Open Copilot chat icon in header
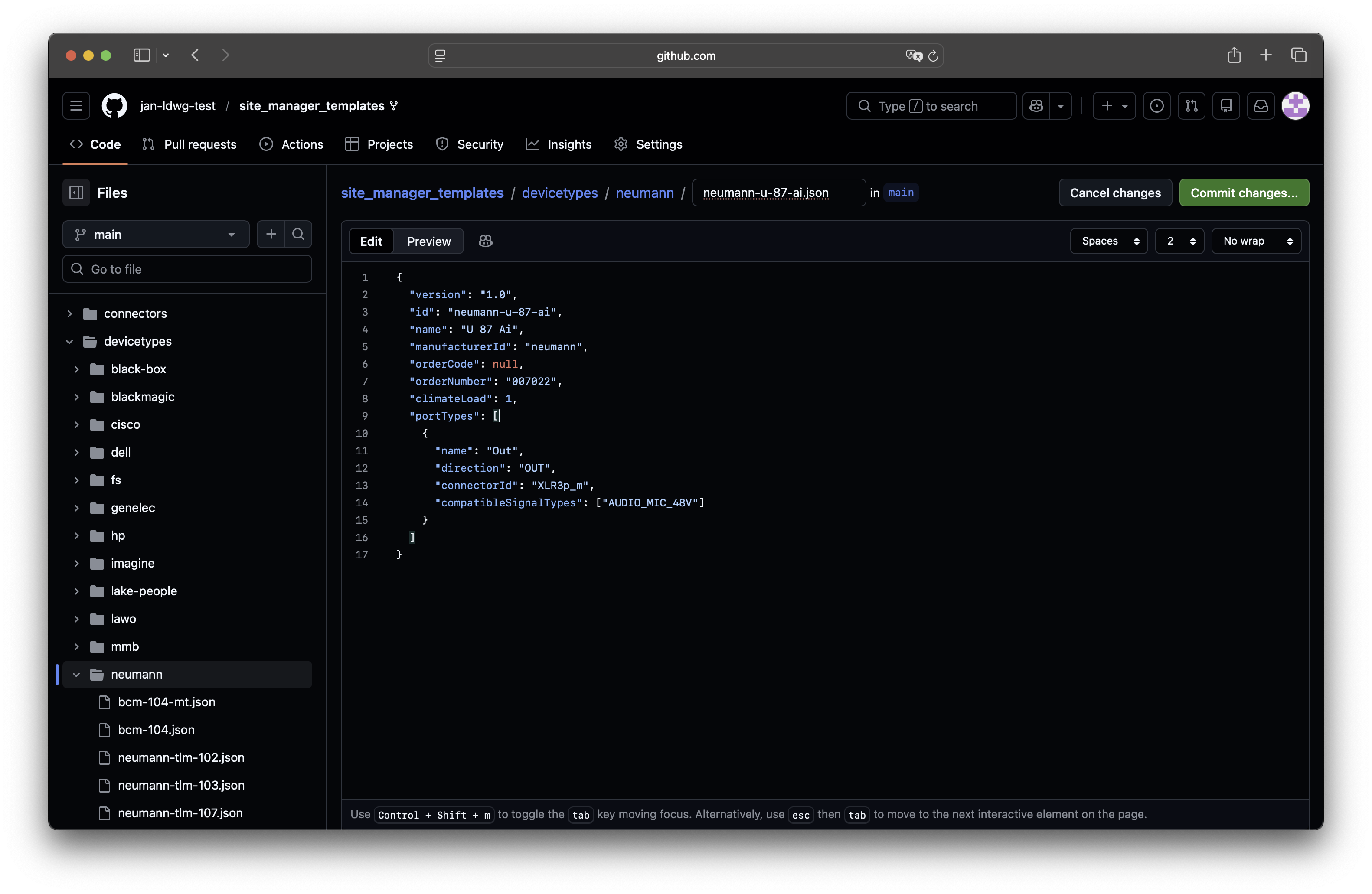Viewport: 1372px width, 894px height. (1036, 106)
